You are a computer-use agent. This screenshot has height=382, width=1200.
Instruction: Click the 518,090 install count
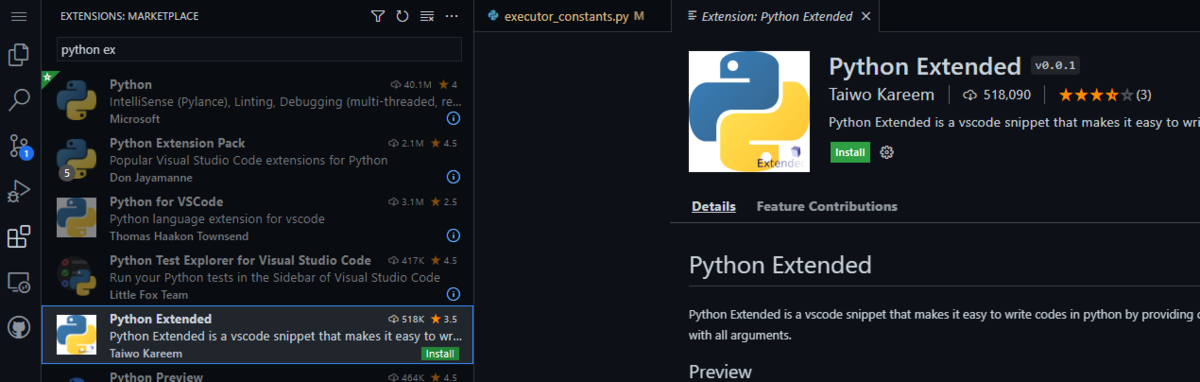pos(996,95)
